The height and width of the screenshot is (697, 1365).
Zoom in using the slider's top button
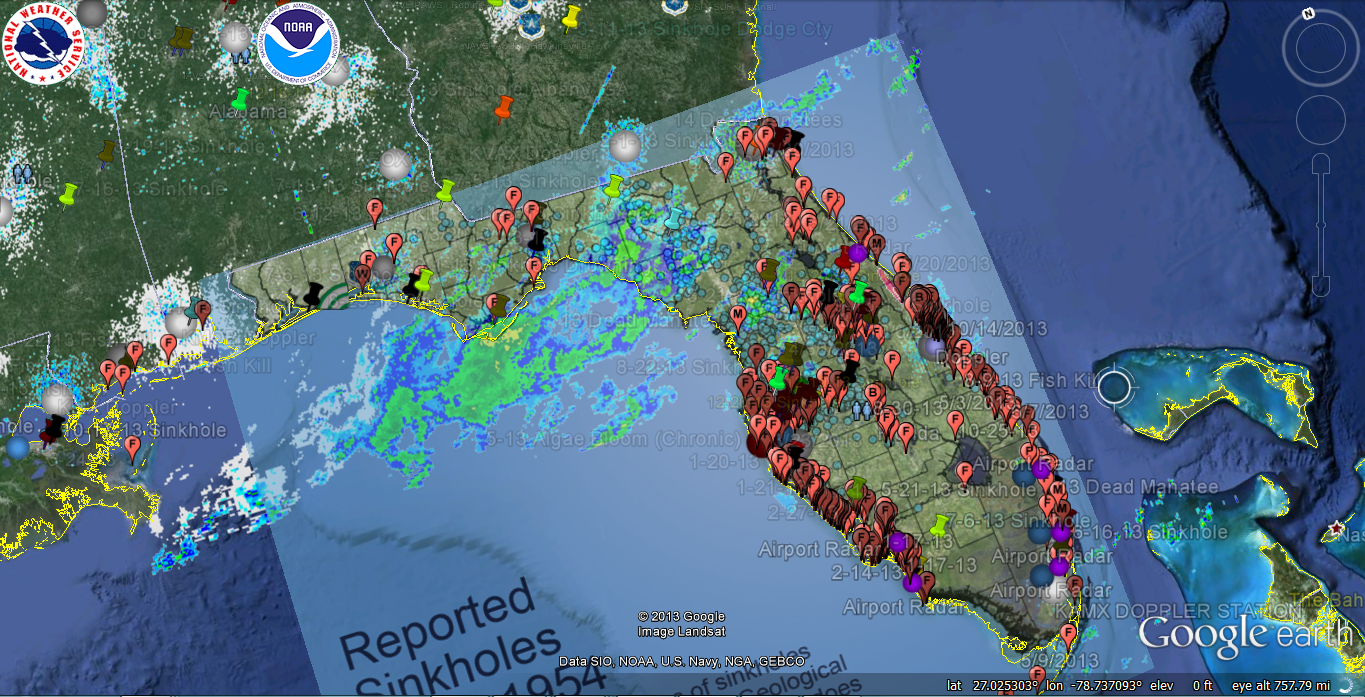[x=1321, y=163]
